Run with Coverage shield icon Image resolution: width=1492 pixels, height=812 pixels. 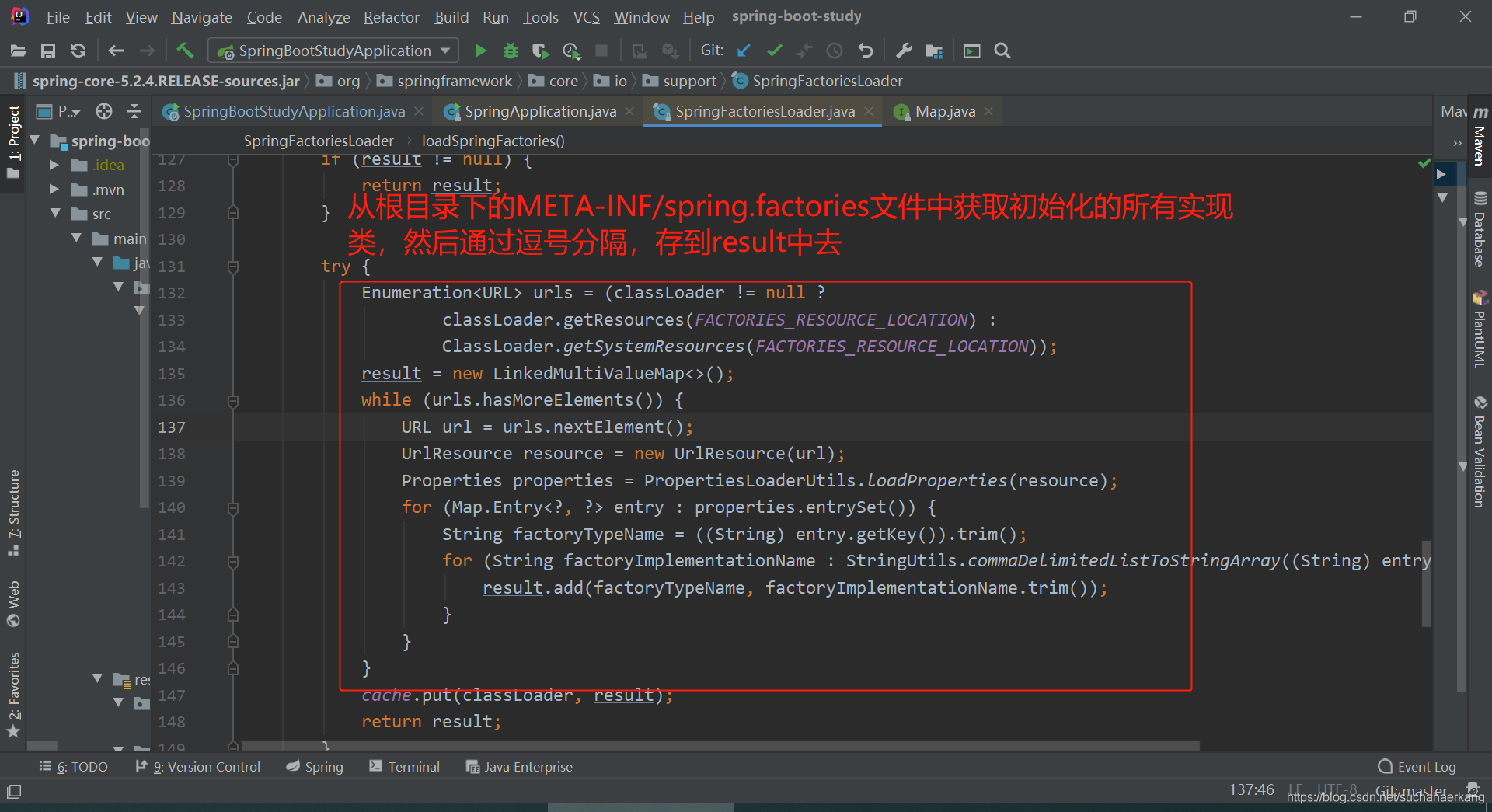point(540,51)
